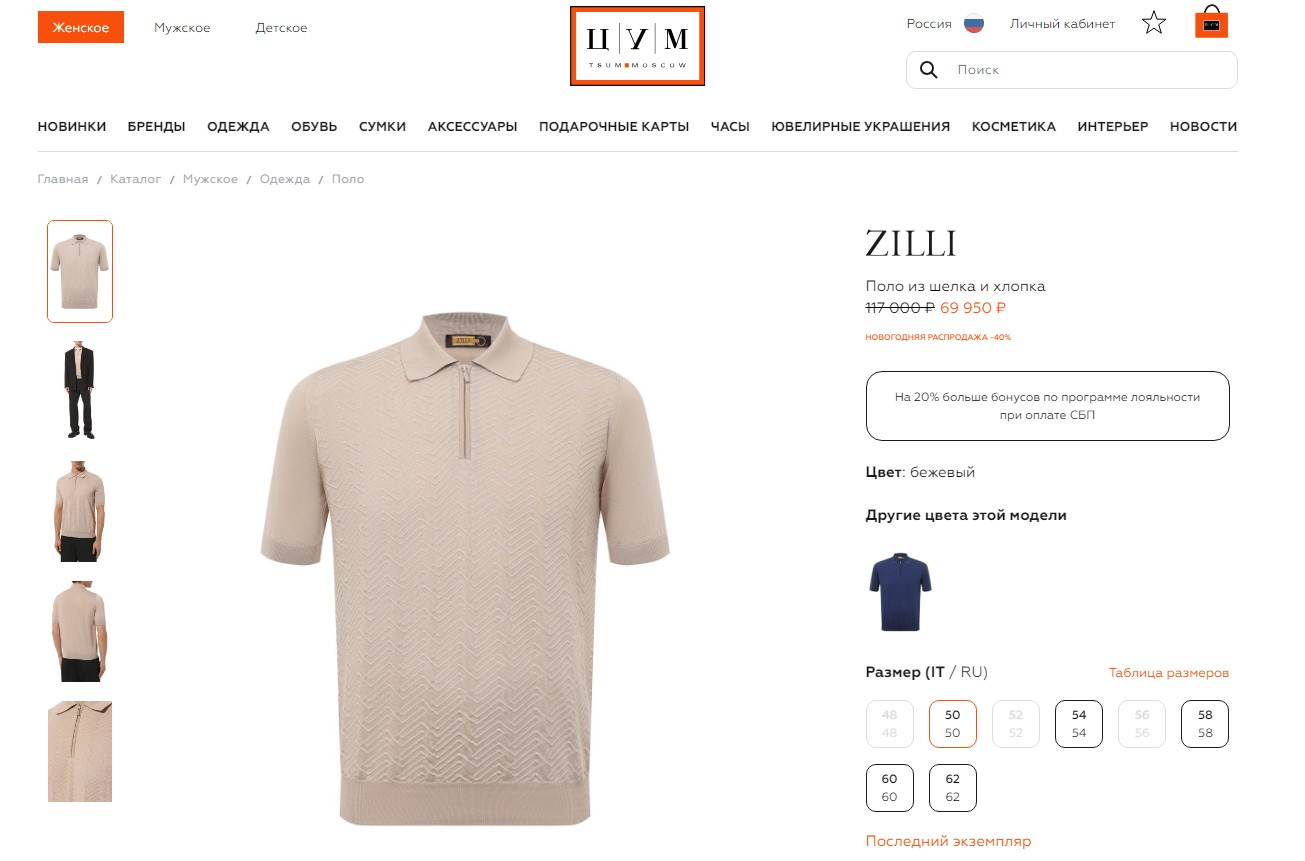Click the favorites star icon
Screen dimensions: 1305x861
pos(1154,23)
